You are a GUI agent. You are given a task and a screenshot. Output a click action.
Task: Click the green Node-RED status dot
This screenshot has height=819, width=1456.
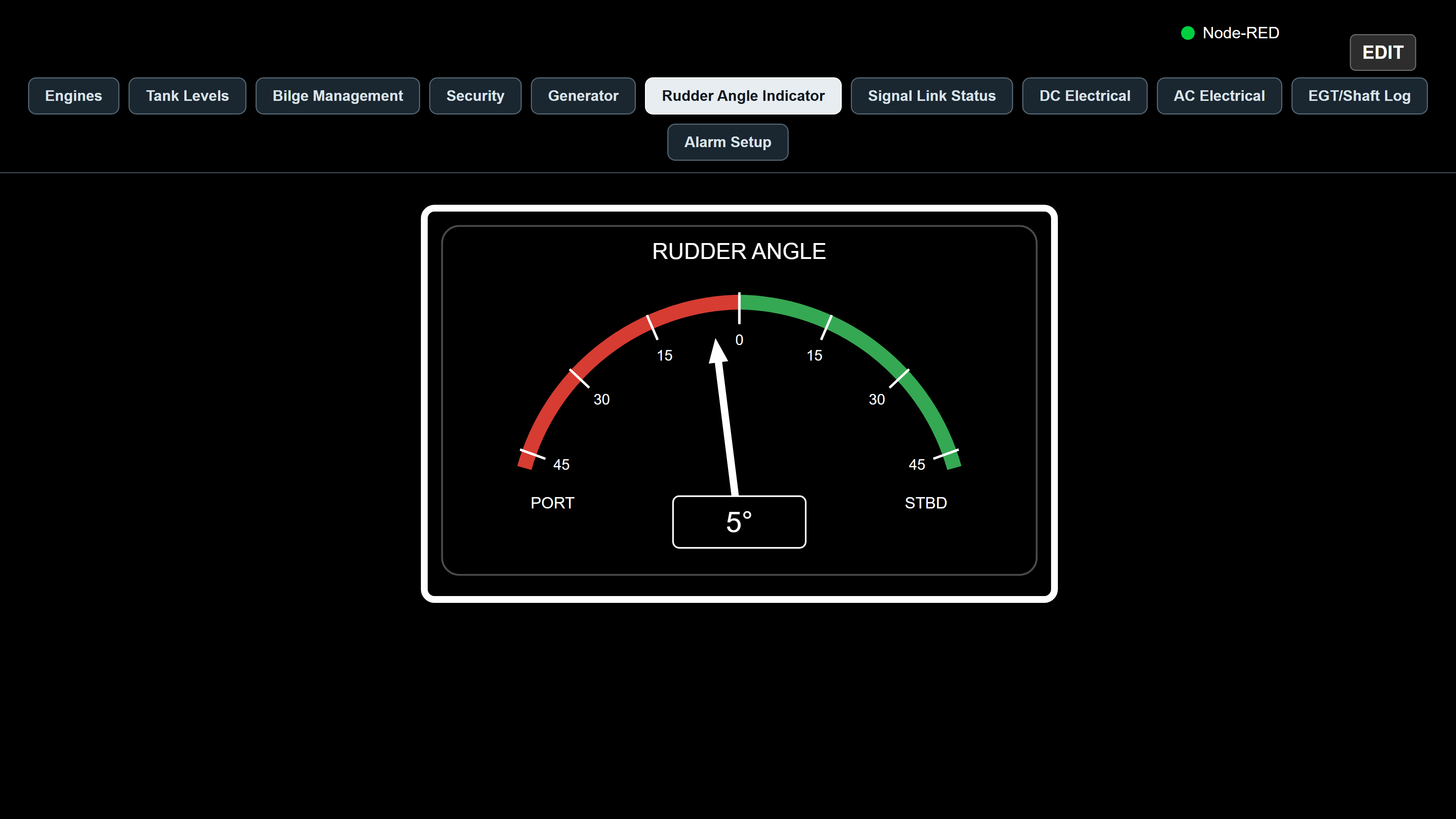tap(1188, 33)
